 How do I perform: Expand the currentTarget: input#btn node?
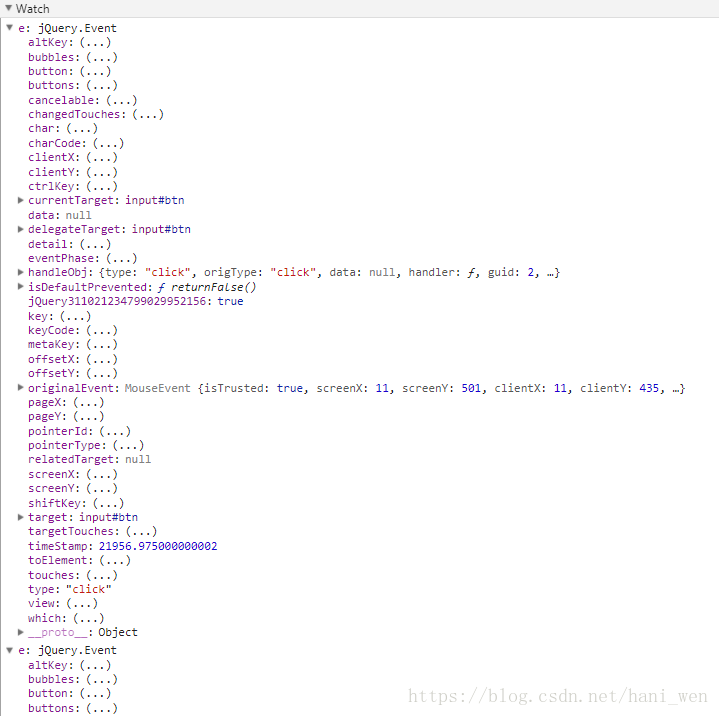point(21,200)
